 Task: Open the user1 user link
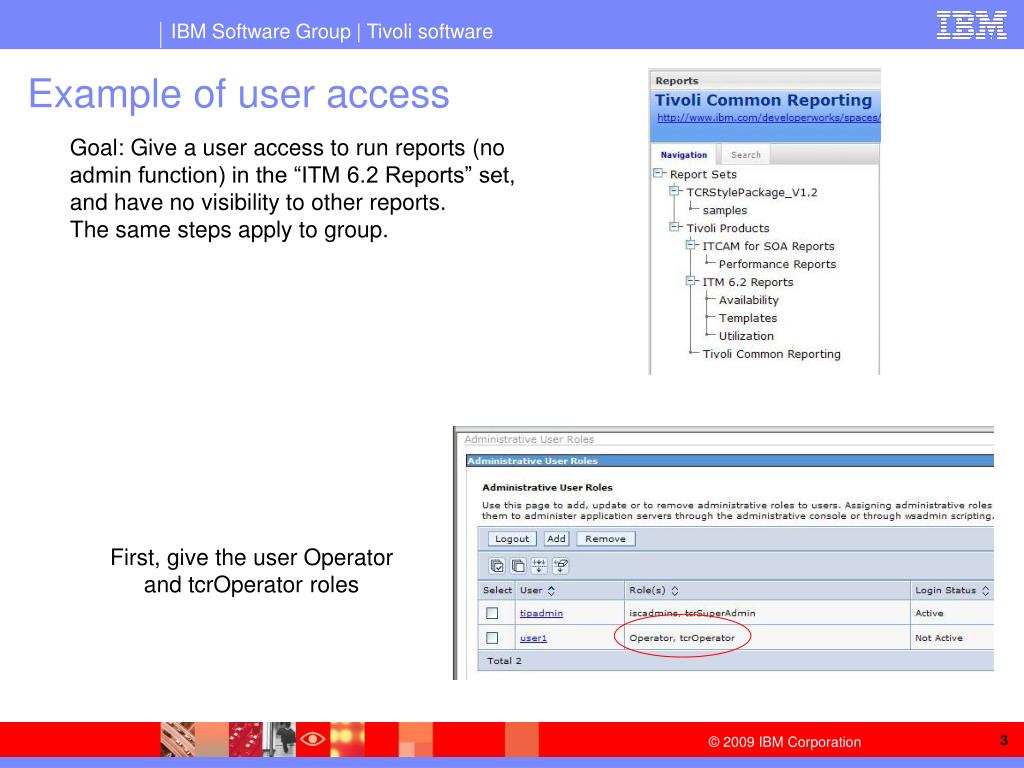coord(534,638)
